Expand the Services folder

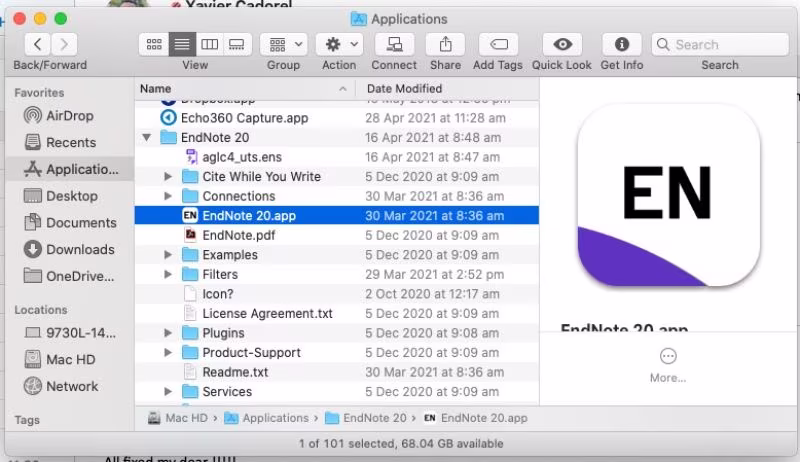pyautogui.click(x=168, y=392)
